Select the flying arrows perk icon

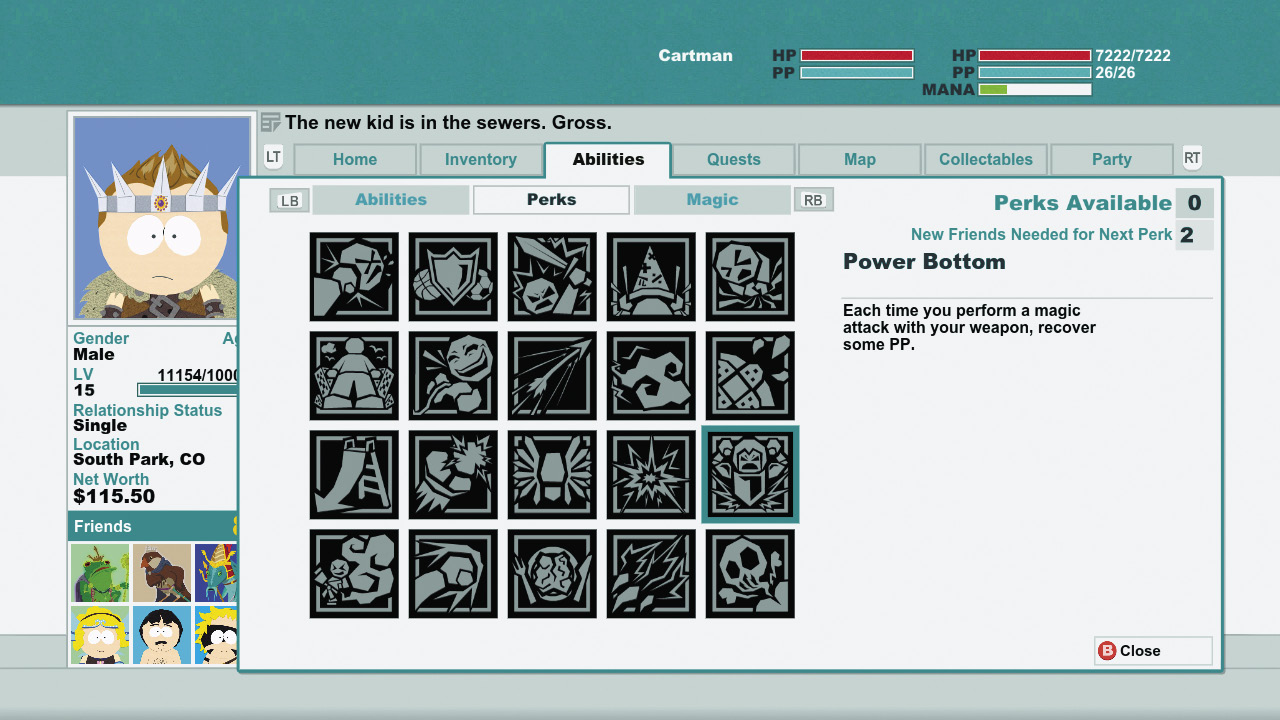[x=552, y=376]
